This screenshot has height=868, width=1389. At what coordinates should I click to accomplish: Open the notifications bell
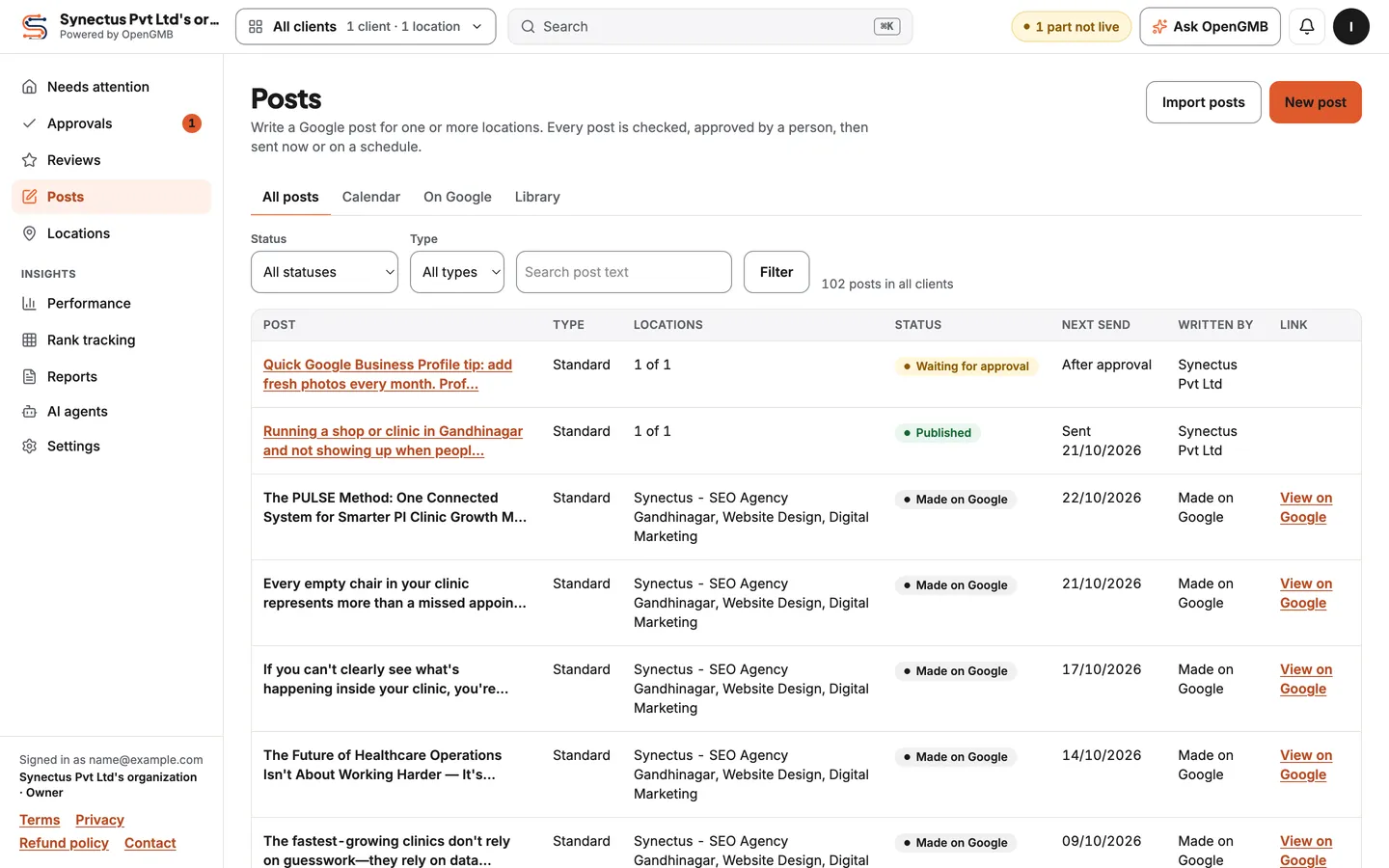(x=1307, y=27)
